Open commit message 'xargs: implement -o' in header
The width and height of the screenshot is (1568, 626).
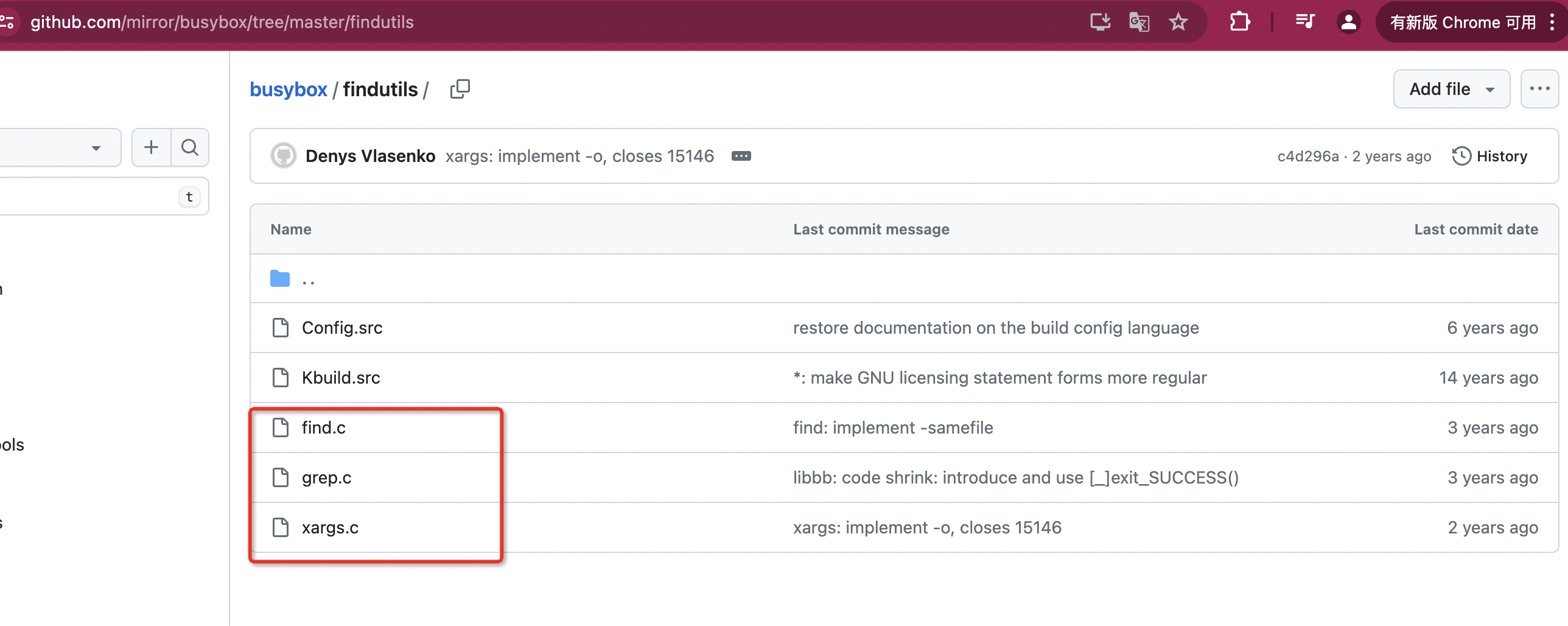tap(579, 156)
